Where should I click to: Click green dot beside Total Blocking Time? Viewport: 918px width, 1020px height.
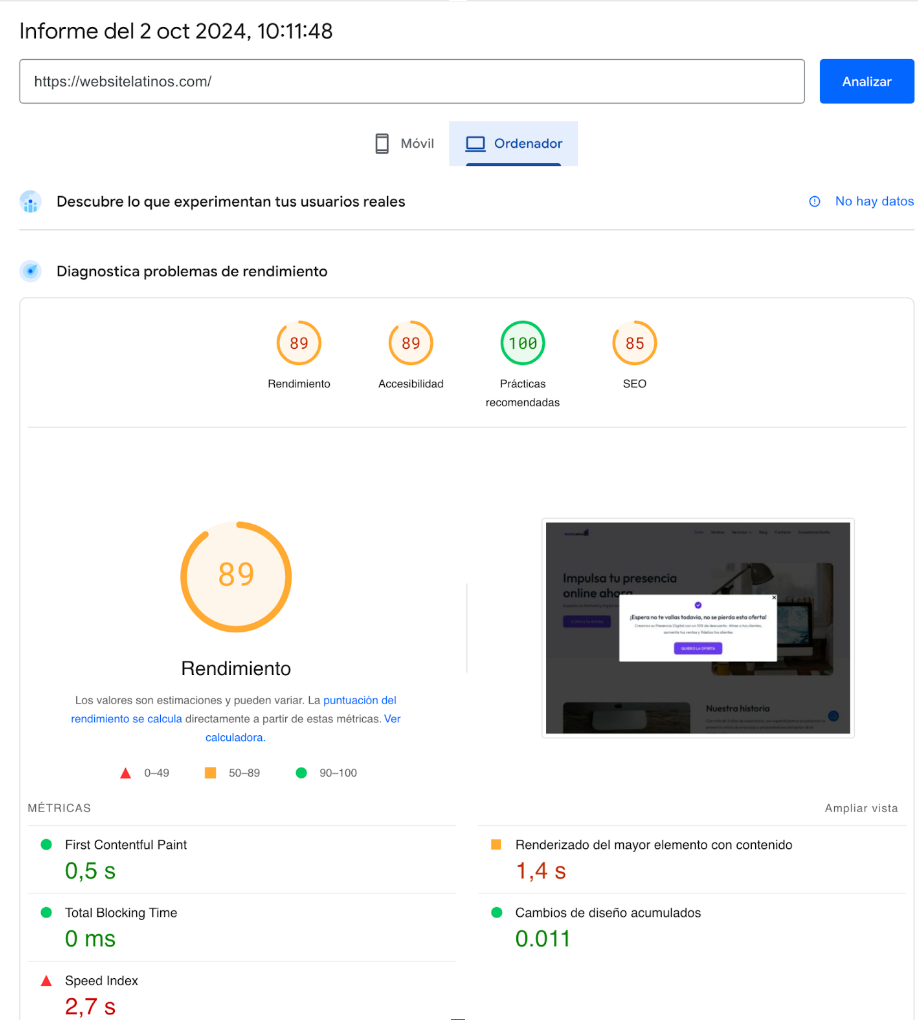point(46,913)
